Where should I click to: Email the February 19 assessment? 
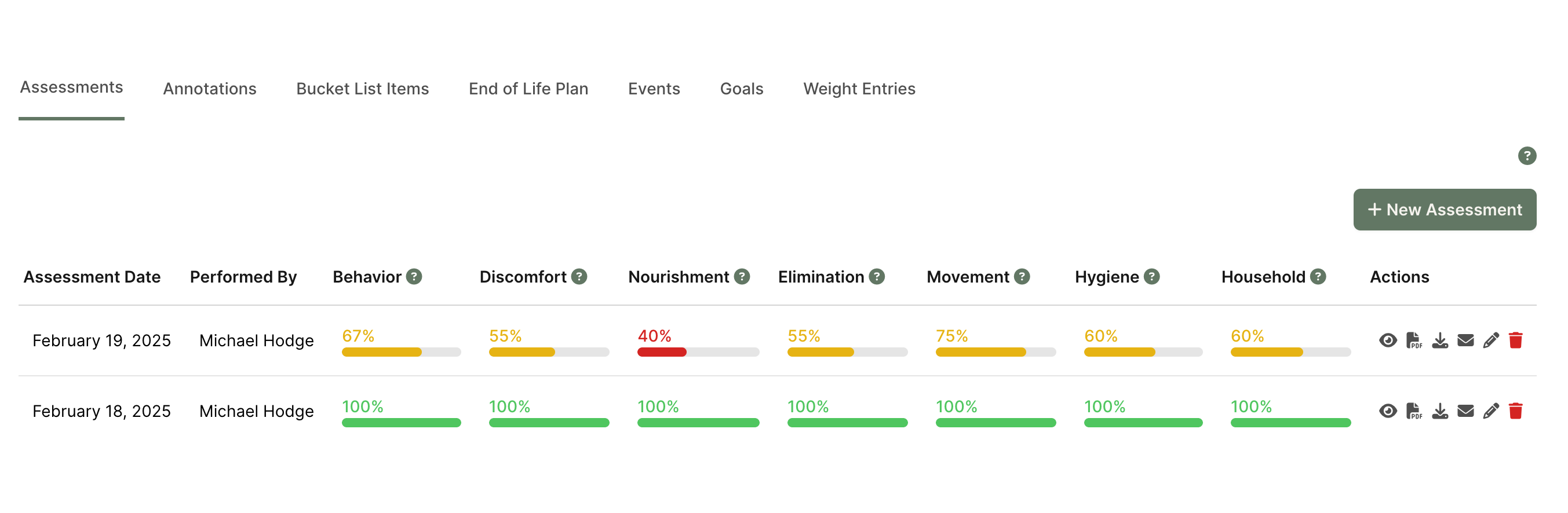[x=1465, y=340]
